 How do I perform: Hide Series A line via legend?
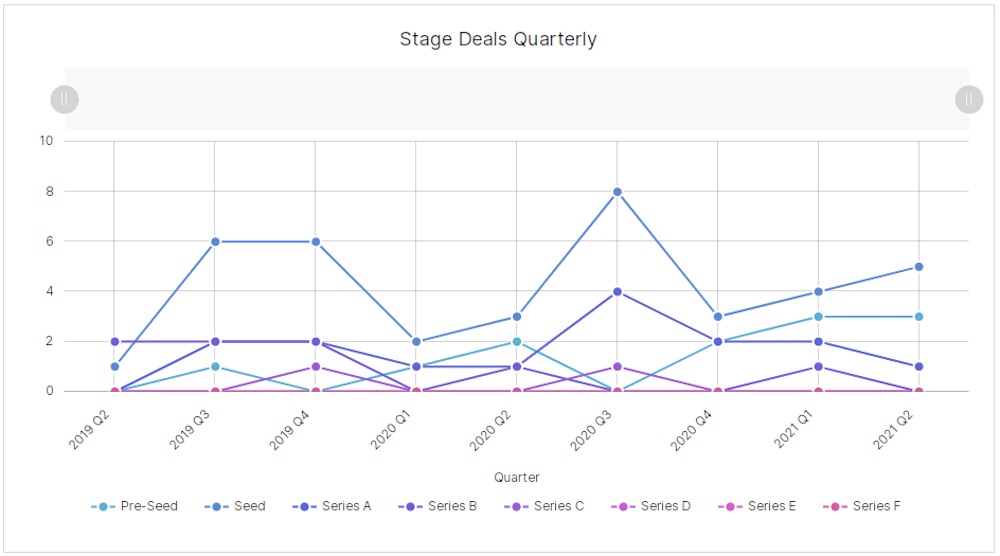333,506
